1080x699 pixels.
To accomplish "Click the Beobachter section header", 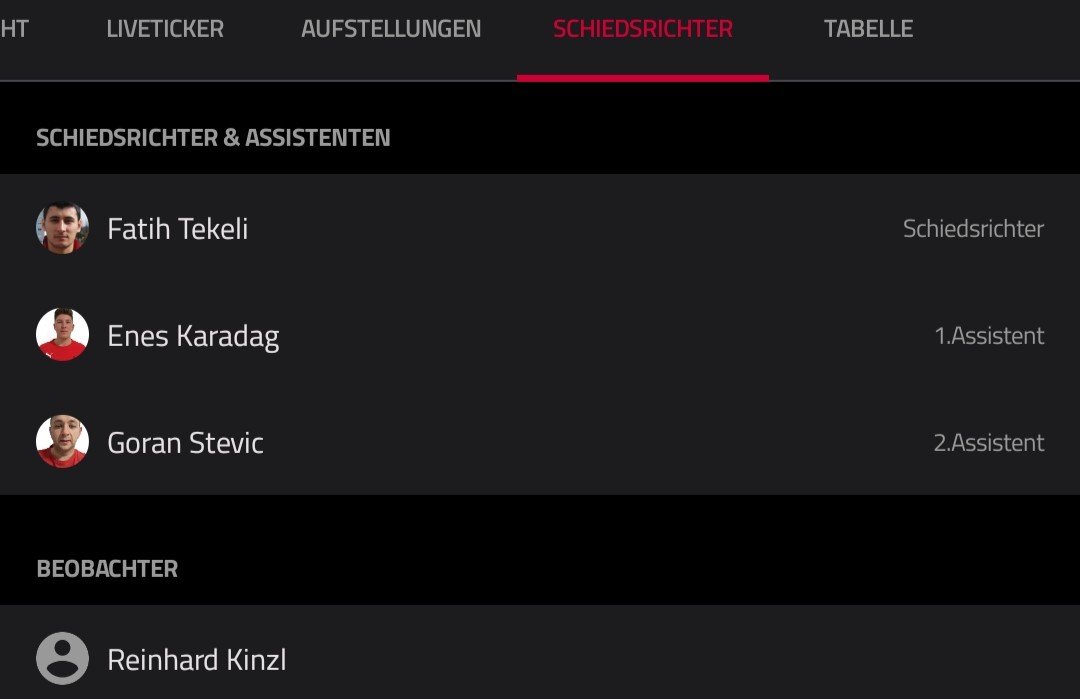I will [107, 569].
